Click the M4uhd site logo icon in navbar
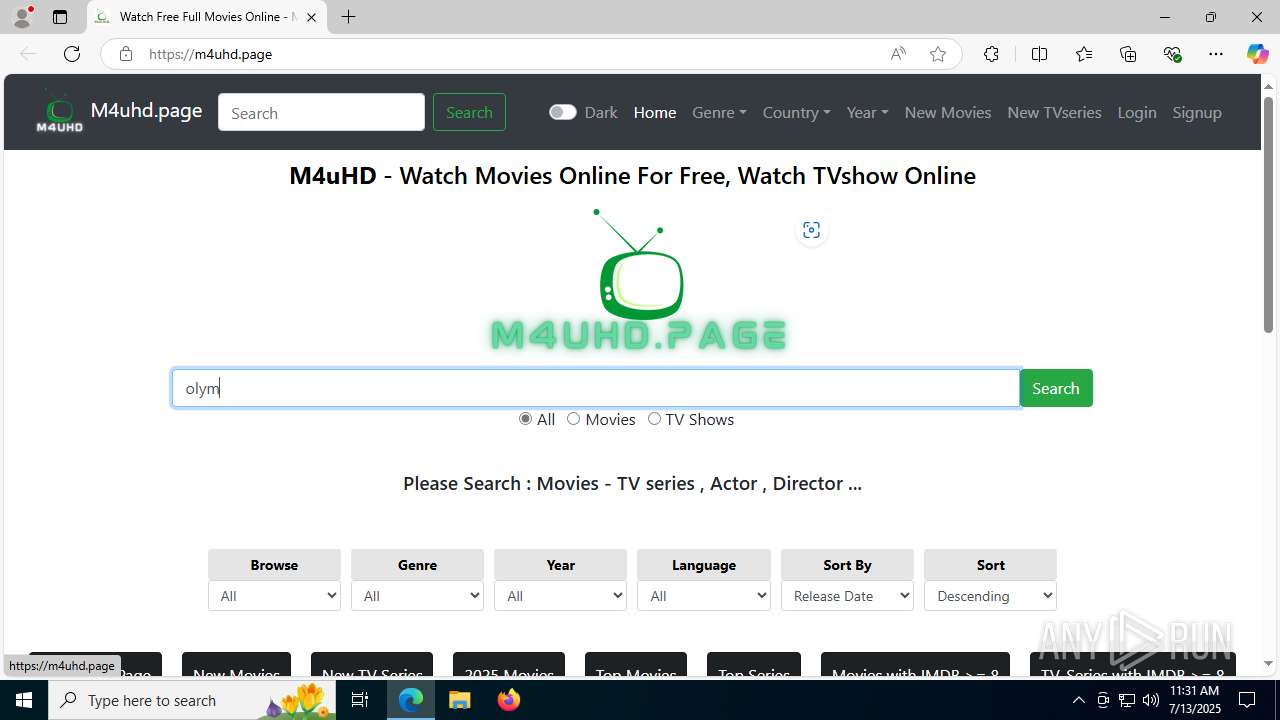This screenshot has width=1280, height=720. (60, 112)
